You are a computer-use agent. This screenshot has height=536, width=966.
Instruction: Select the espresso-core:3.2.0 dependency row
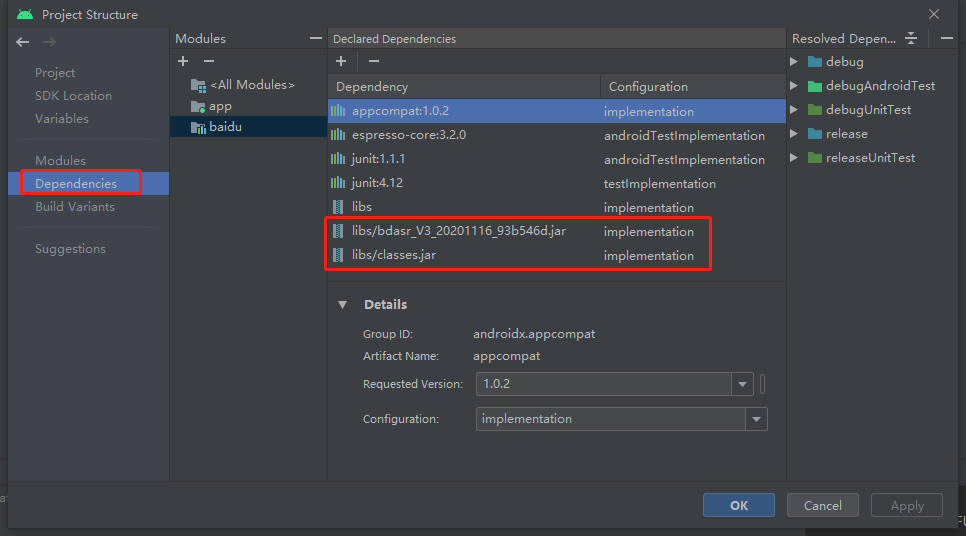(x=557, y=135)
